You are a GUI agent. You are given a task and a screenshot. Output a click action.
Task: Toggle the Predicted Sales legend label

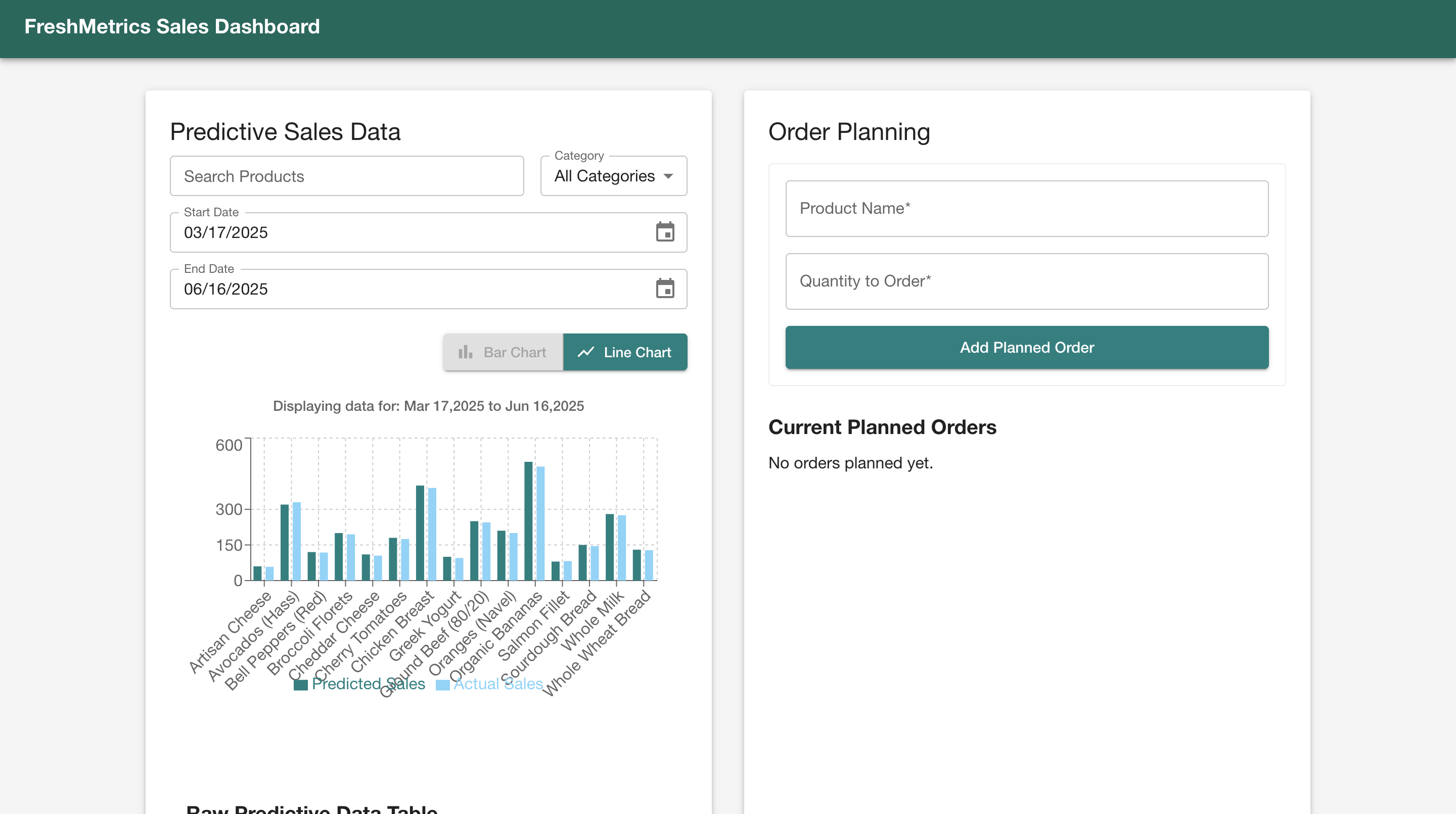coord(369,684)
